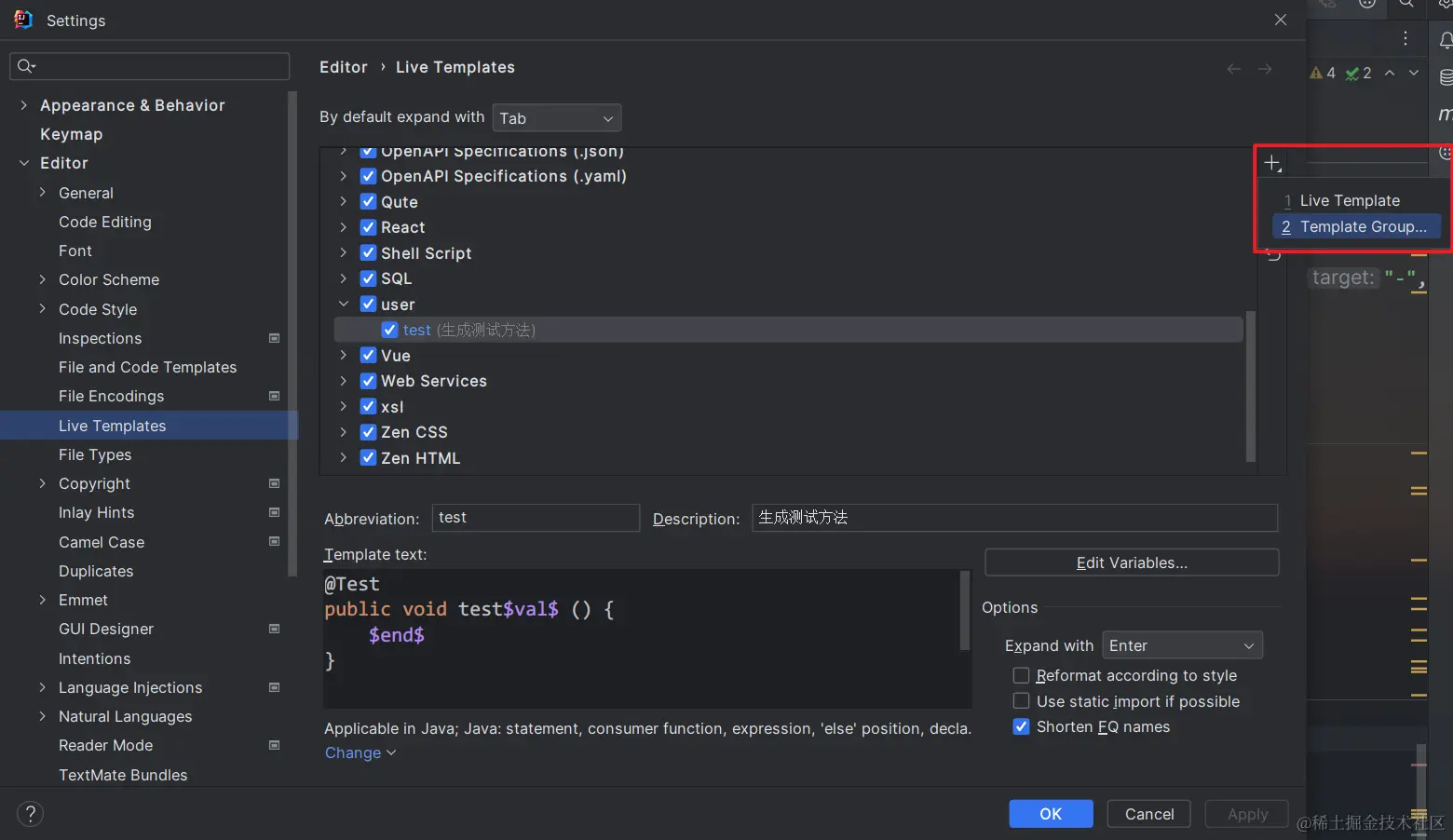Disable Shorten FQ names option
This screenshot has width=1453, height=840.
click(x=1022, y=726)
